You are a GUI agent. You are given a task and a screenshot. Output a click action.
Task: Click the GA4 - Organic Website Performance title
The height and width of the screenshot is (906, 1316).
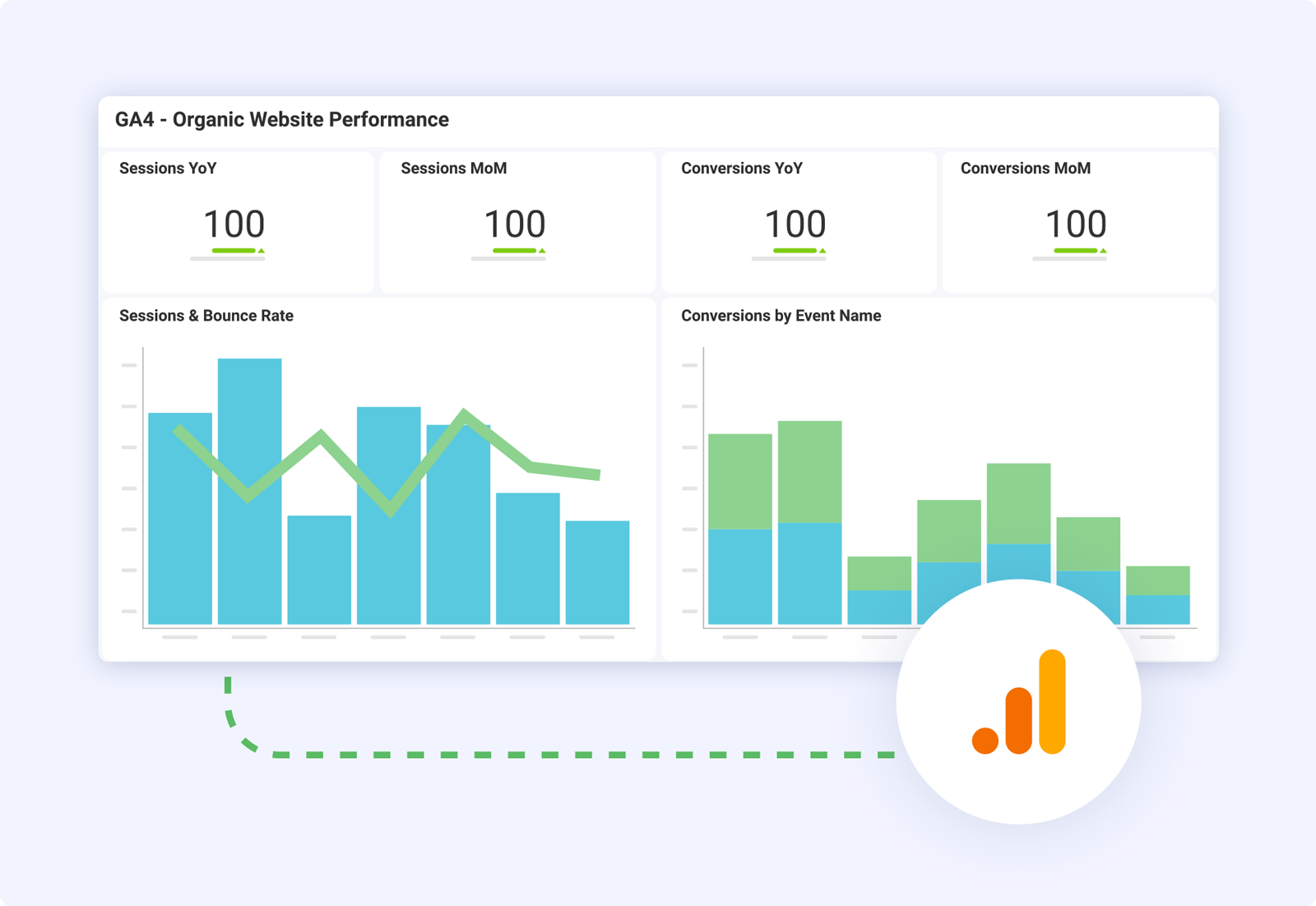282,120
